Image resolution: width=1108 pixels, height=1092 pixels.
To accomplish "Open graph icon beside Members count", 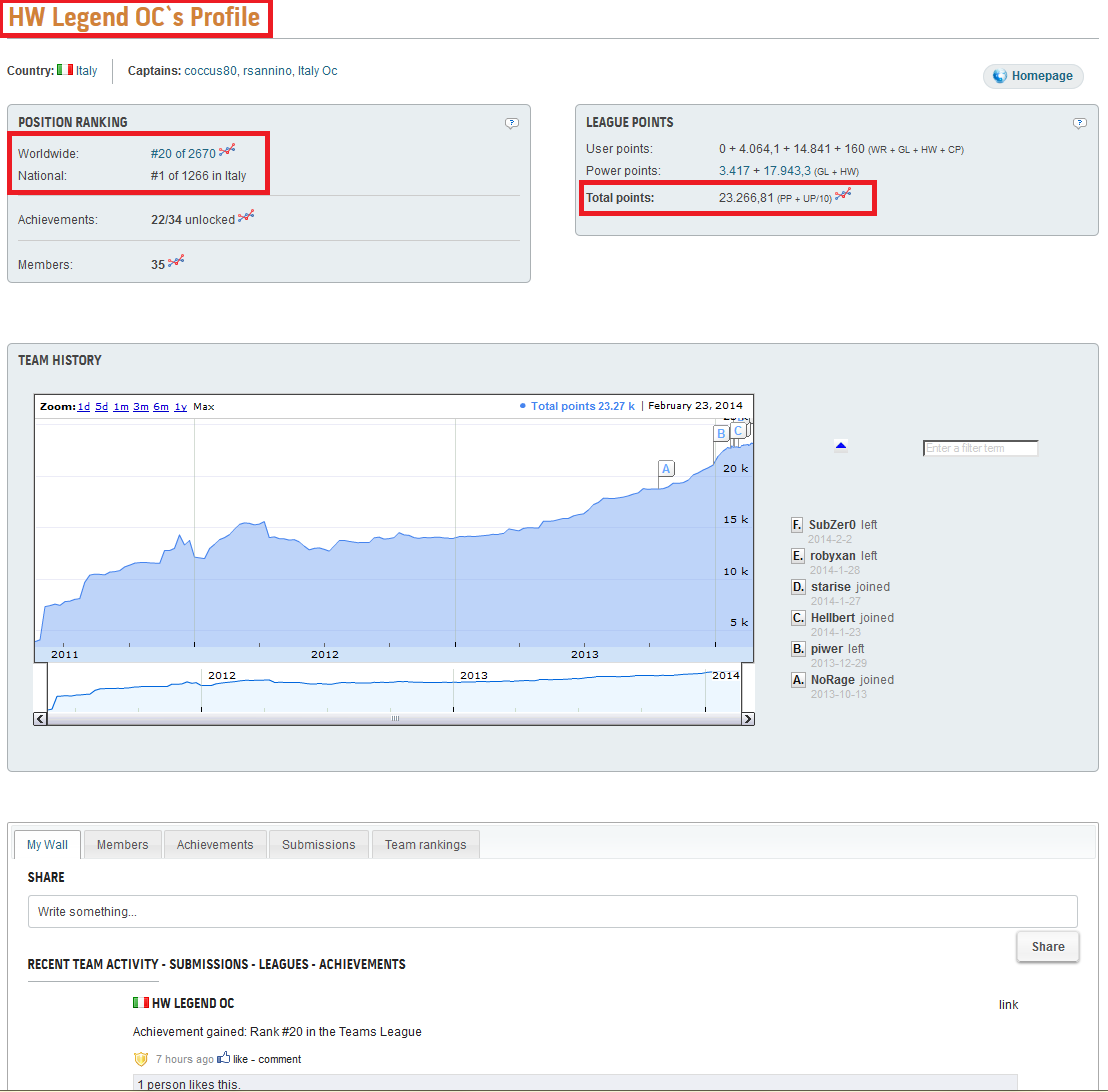I will coord(176,262).
